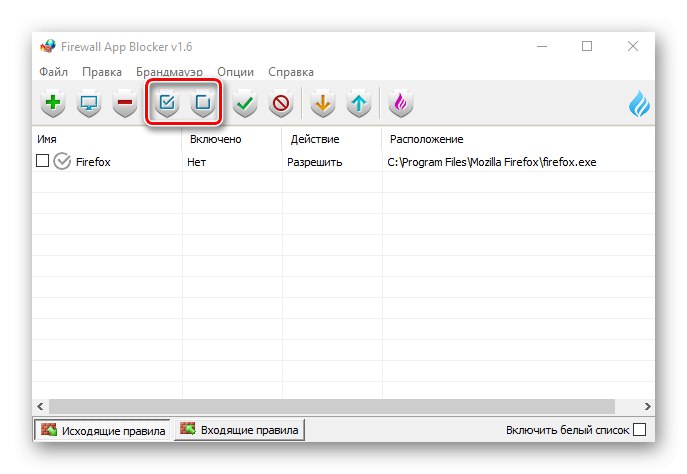Click the purple flame firewall icon
Screen dimensions: 687x474
coord(401,103)
